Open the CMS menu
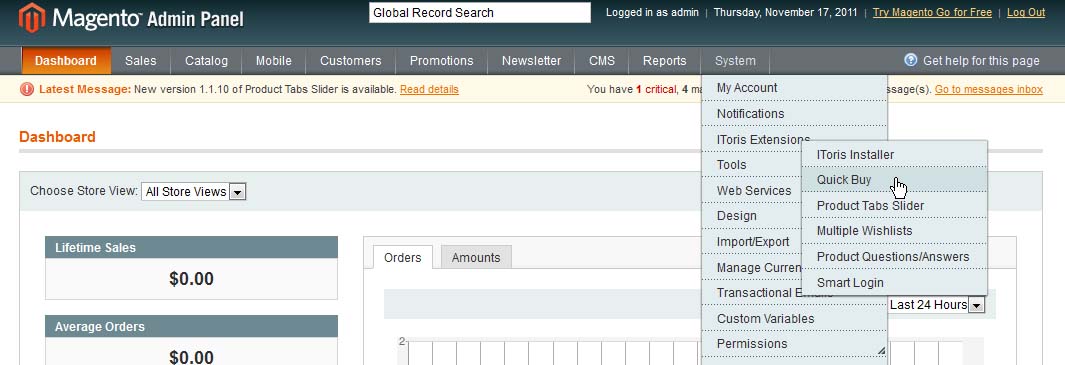 [602, 60]
